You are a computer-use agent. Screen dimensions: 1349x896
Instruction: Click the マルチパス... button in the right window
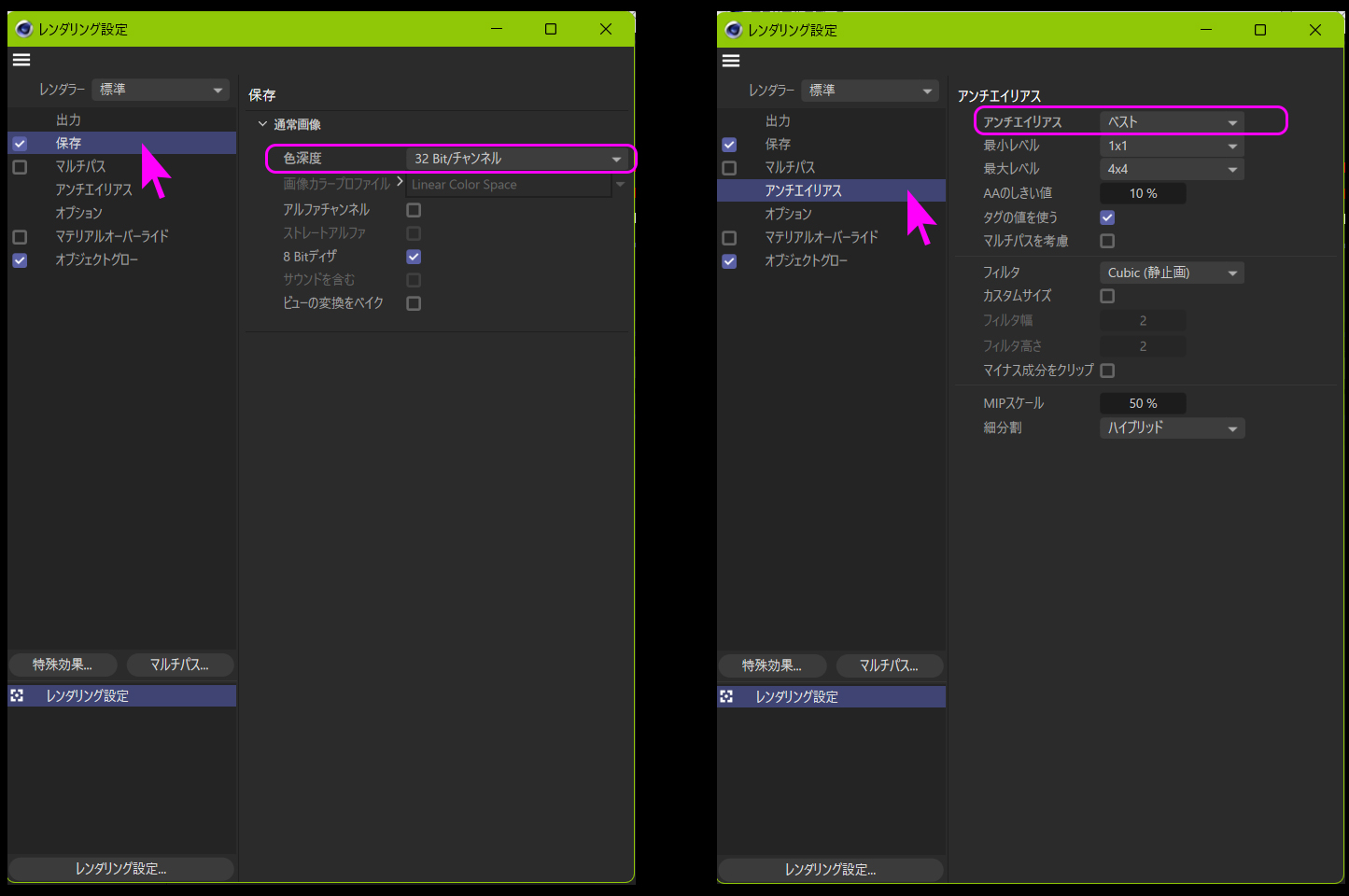click(x=888, y=665)
